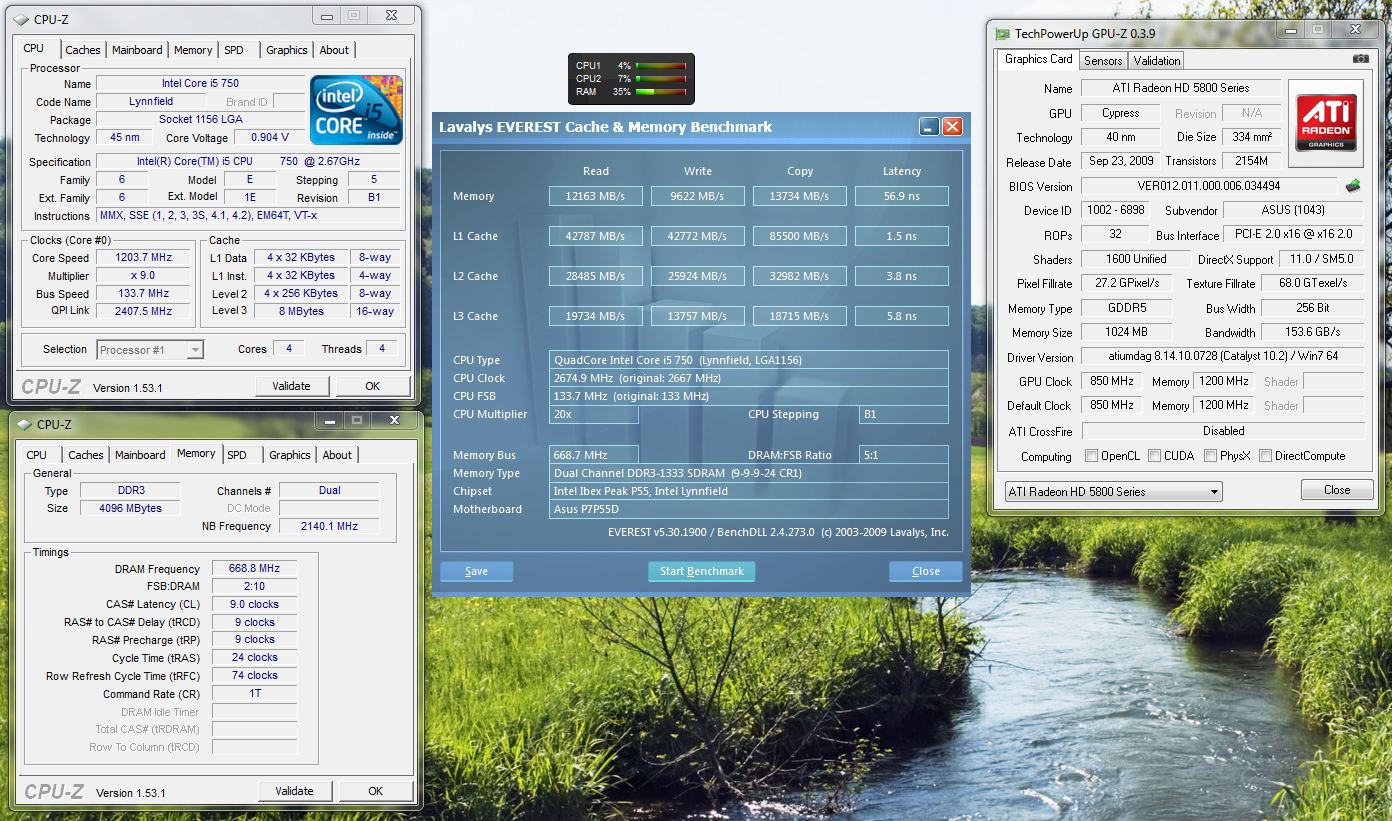Minimize the EVEREST benchmark window
This screenshot has height=821, width=1392.
coord(929,127)
